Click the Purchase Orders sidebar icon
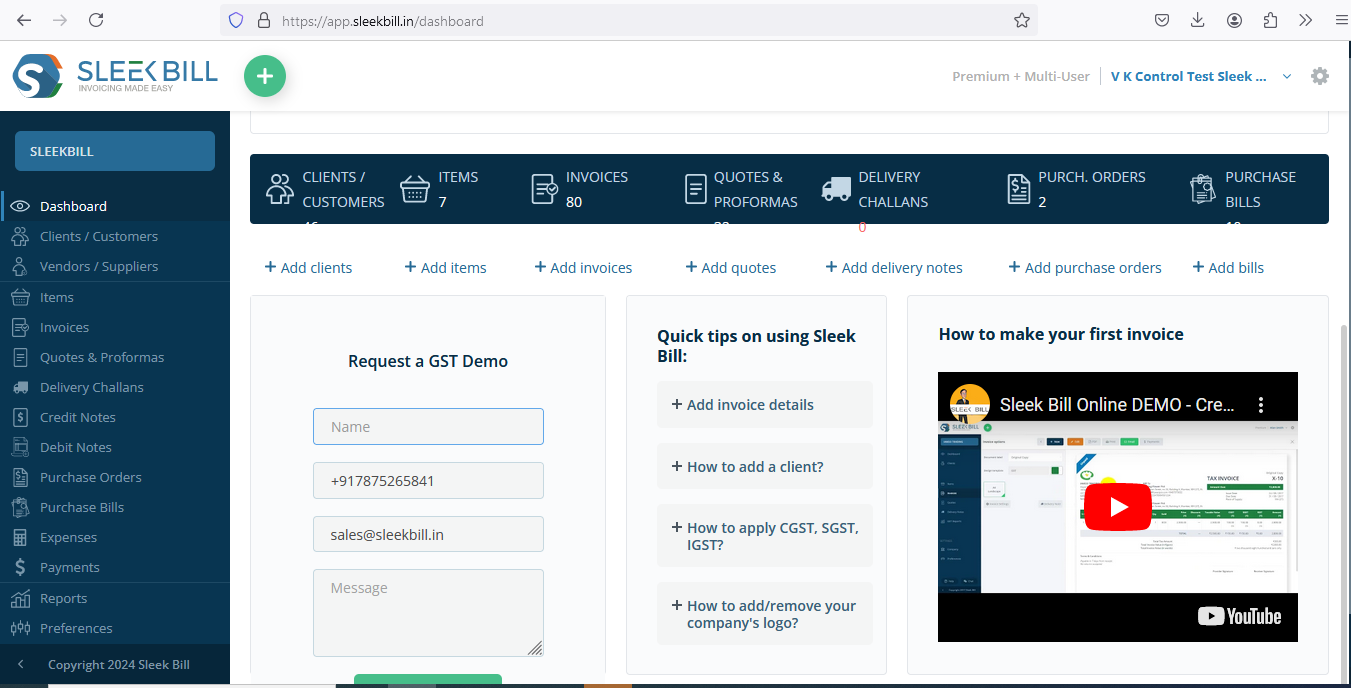Viewport: 1351px width, 688px height. coord(20,477)
